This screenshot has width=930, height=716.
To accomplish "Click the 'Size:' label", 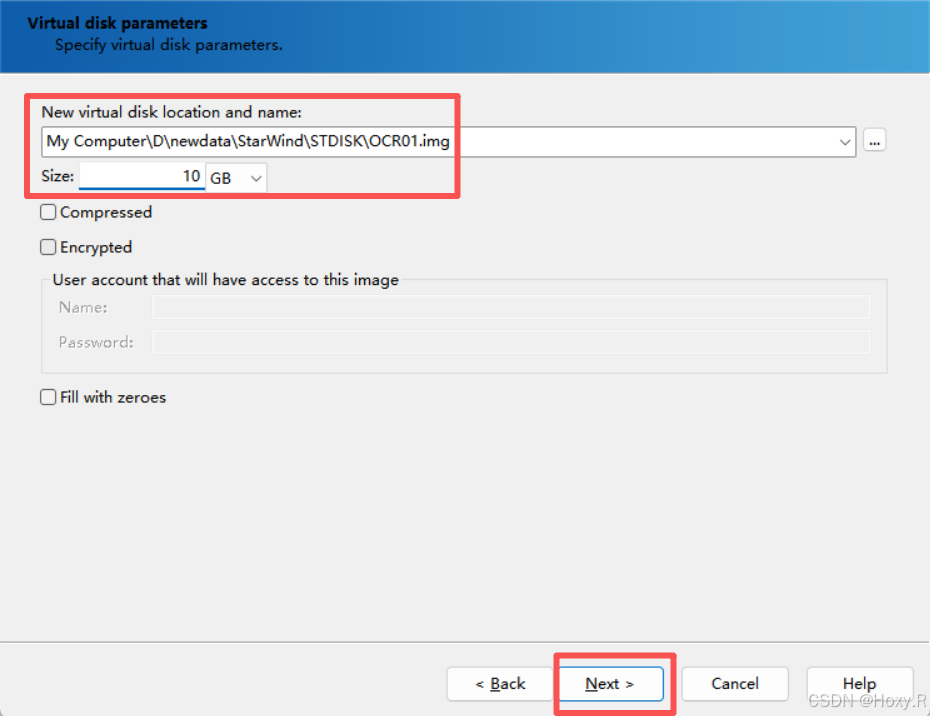I will (58, 176).
